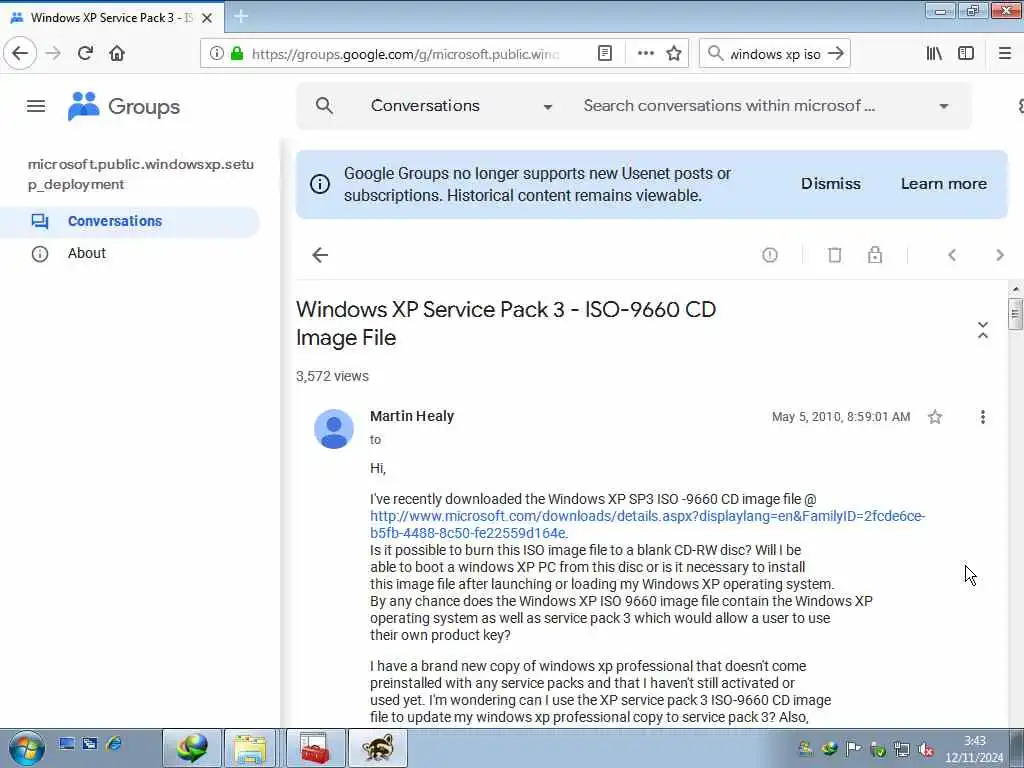Open Internet Explorer from quick launch
Screen dimensions: 1024x768
point(114,743)
